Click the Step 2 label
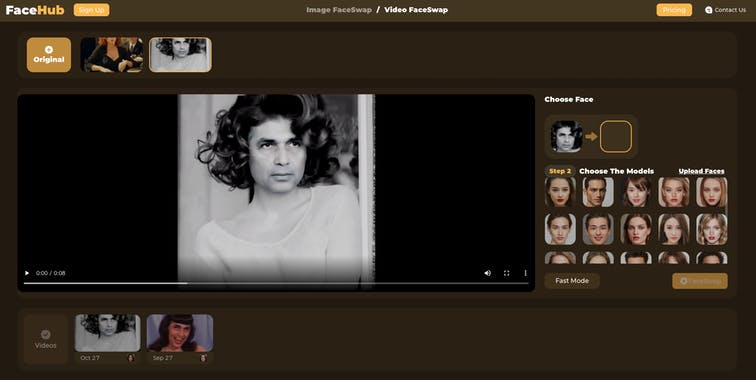The image size is (756, 380). click(560, 171)
